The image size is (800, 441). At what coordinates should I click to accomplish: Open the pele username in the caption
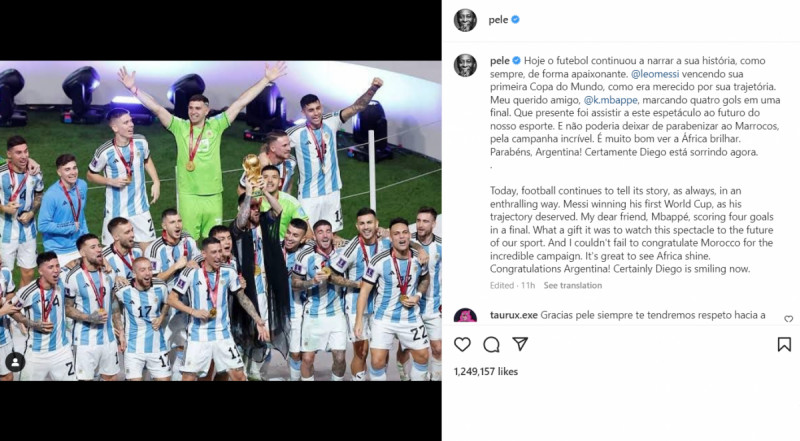[499, 61]
